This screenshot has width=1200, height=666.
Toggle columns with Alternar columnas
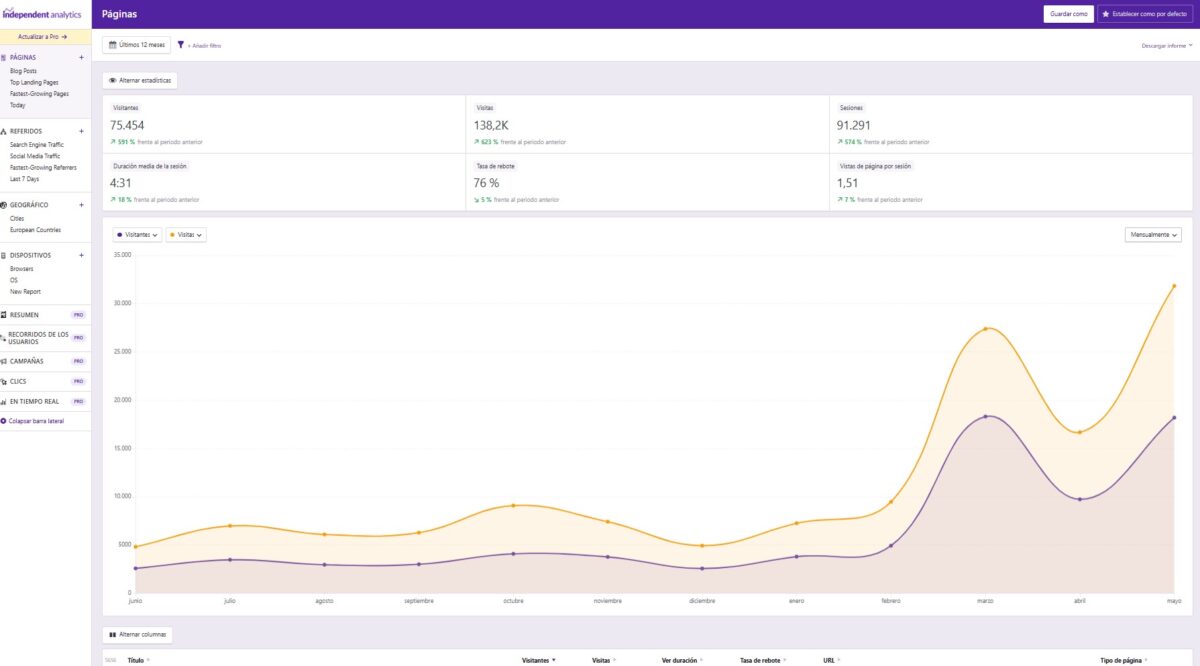pos(139,635)
